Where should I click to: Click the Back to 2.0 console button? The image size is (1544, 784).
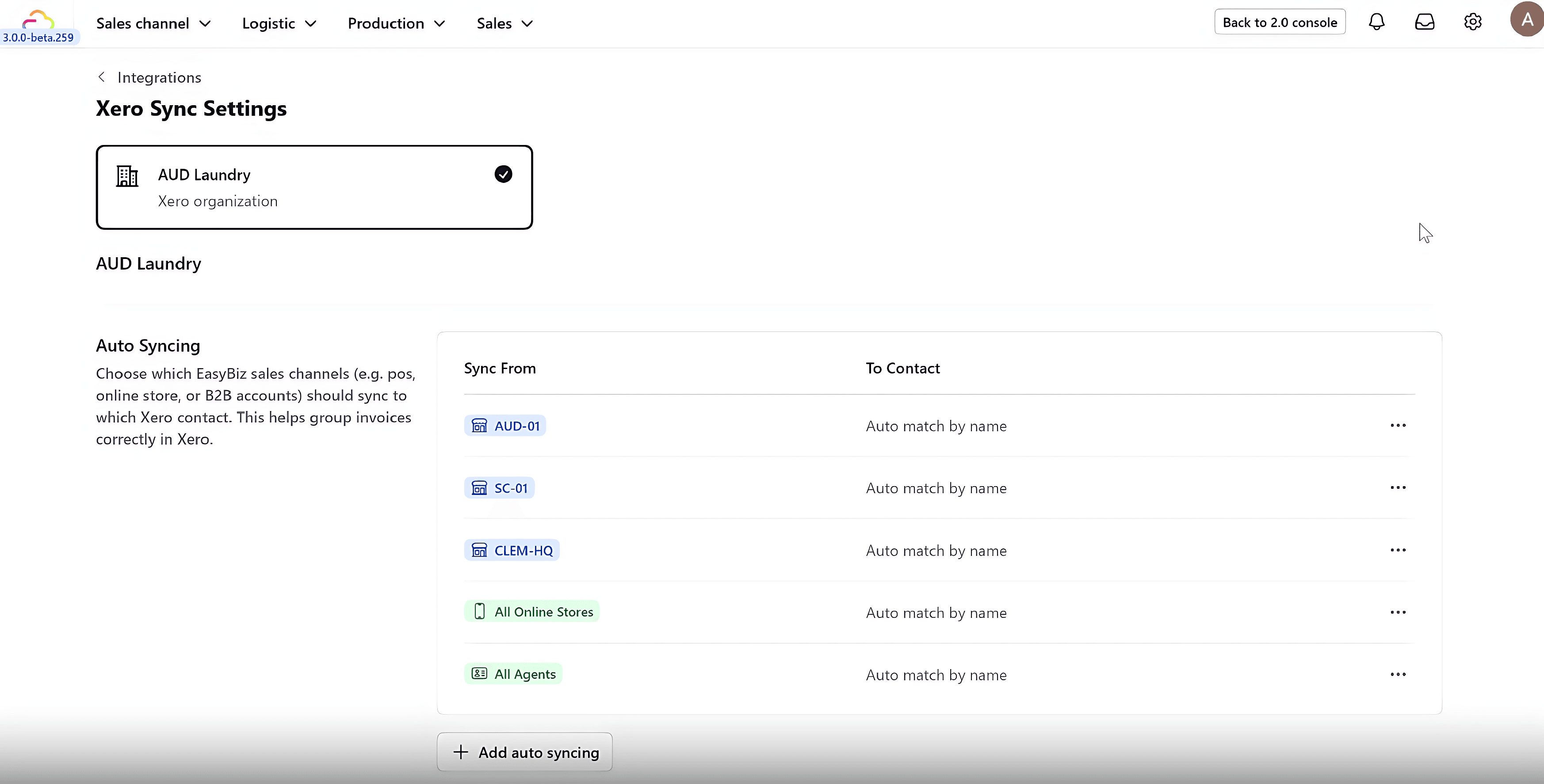coord(1279,22)
